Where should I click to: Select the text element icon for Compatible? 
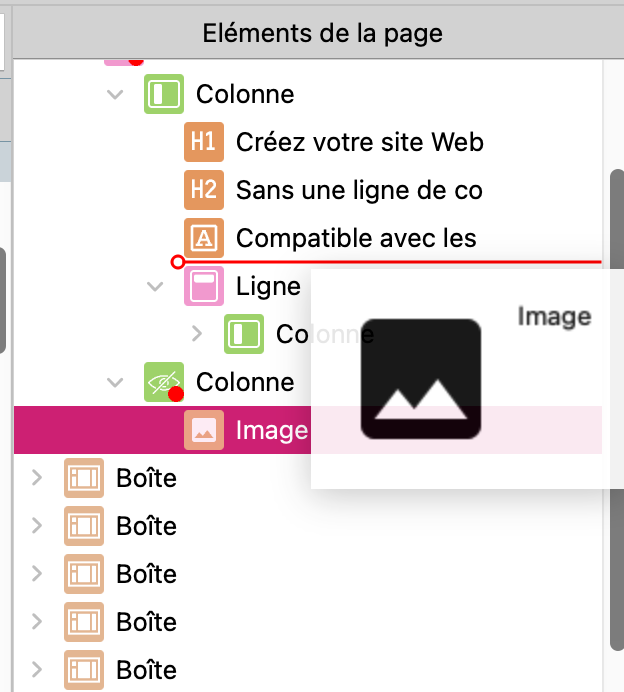(x=203, y=238)
